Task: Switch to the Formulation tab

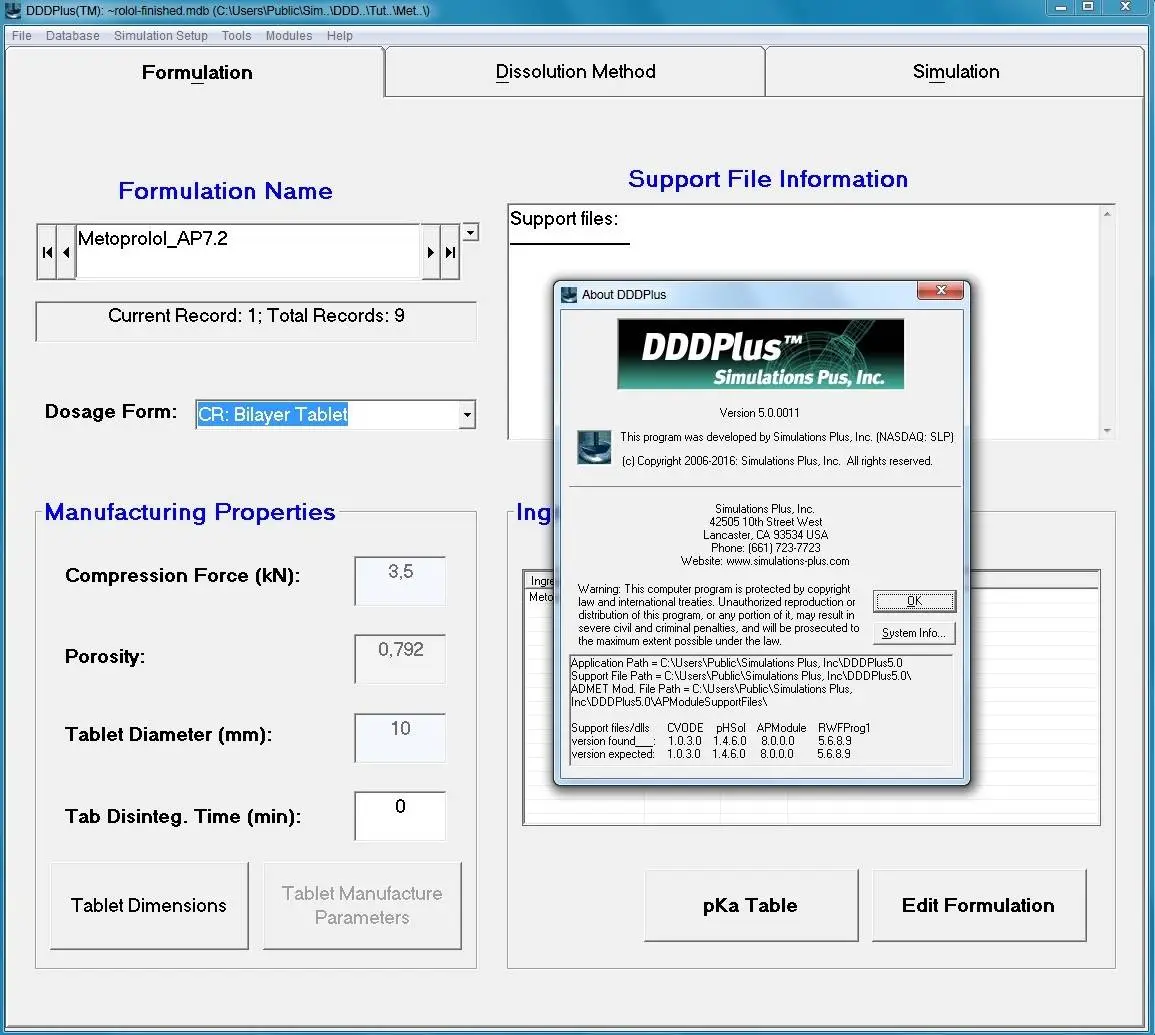Action: [196, 72]
